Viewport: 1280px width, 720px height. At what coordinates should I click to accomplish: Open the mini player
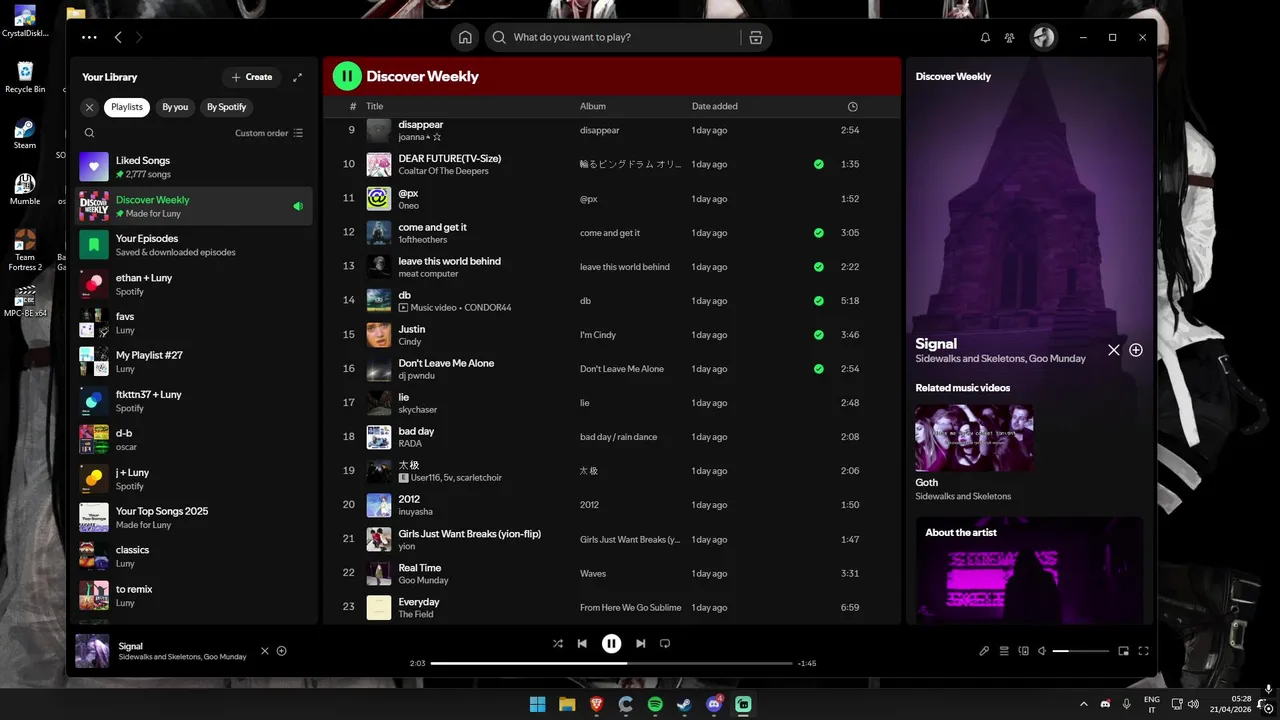(1124, 651)
